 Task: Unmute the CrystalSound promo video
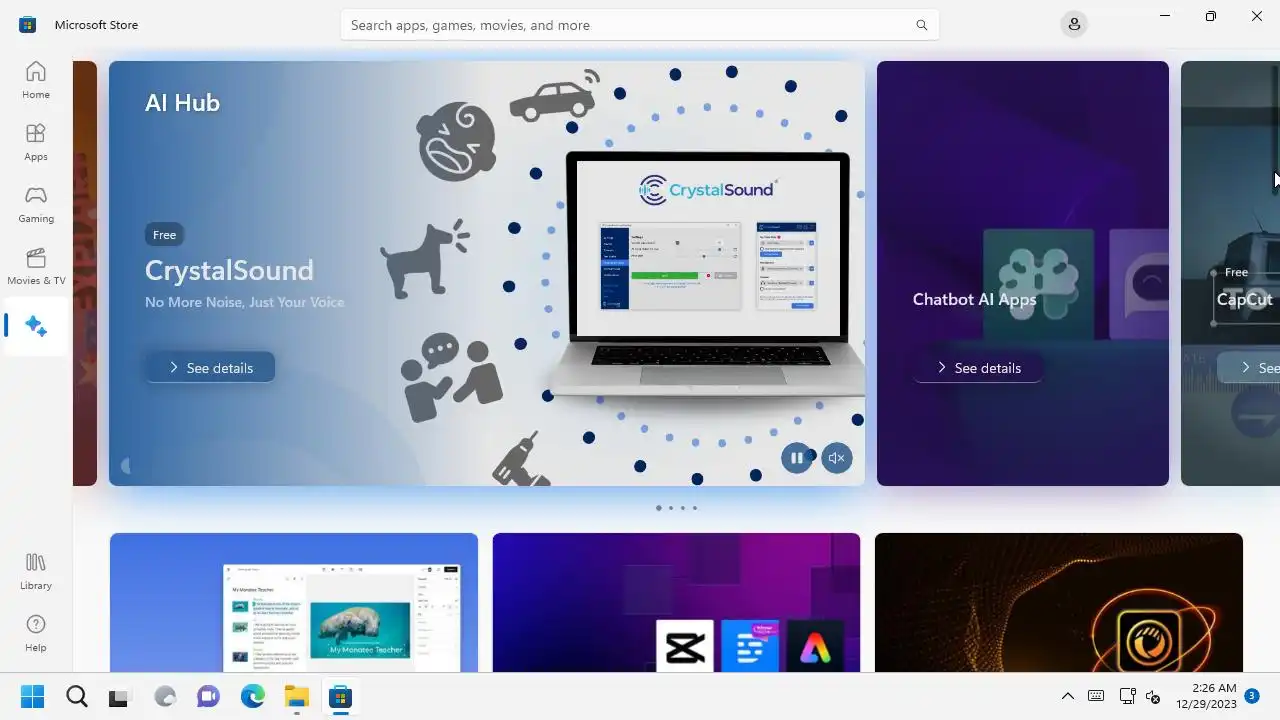pos(837,458)
